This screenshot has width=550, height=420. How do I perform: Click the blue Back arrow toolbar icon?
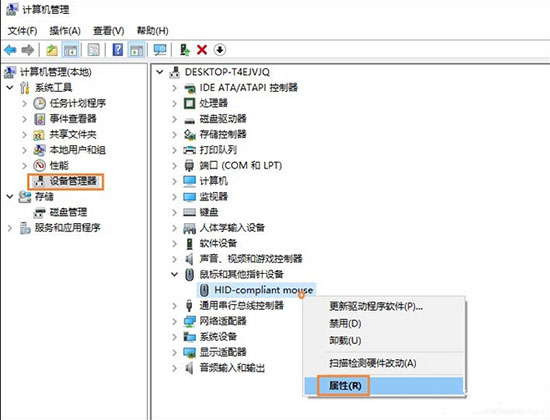pyautogui.click(x=10, y=50)
